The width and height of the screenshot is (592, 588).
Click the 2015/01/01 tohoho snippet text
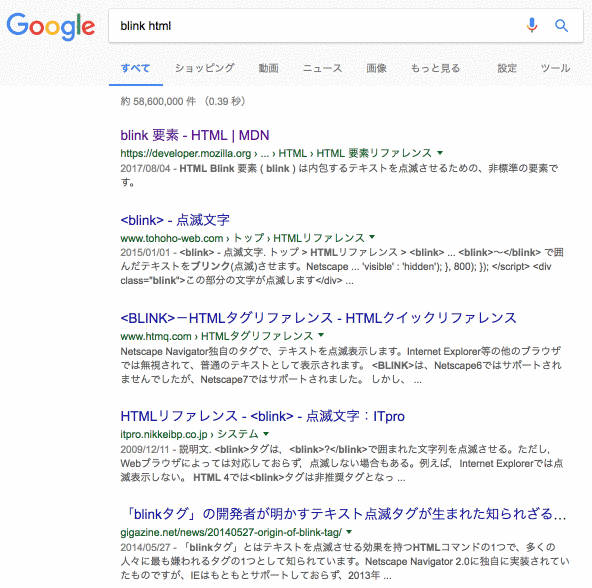(x=342, y=267)
